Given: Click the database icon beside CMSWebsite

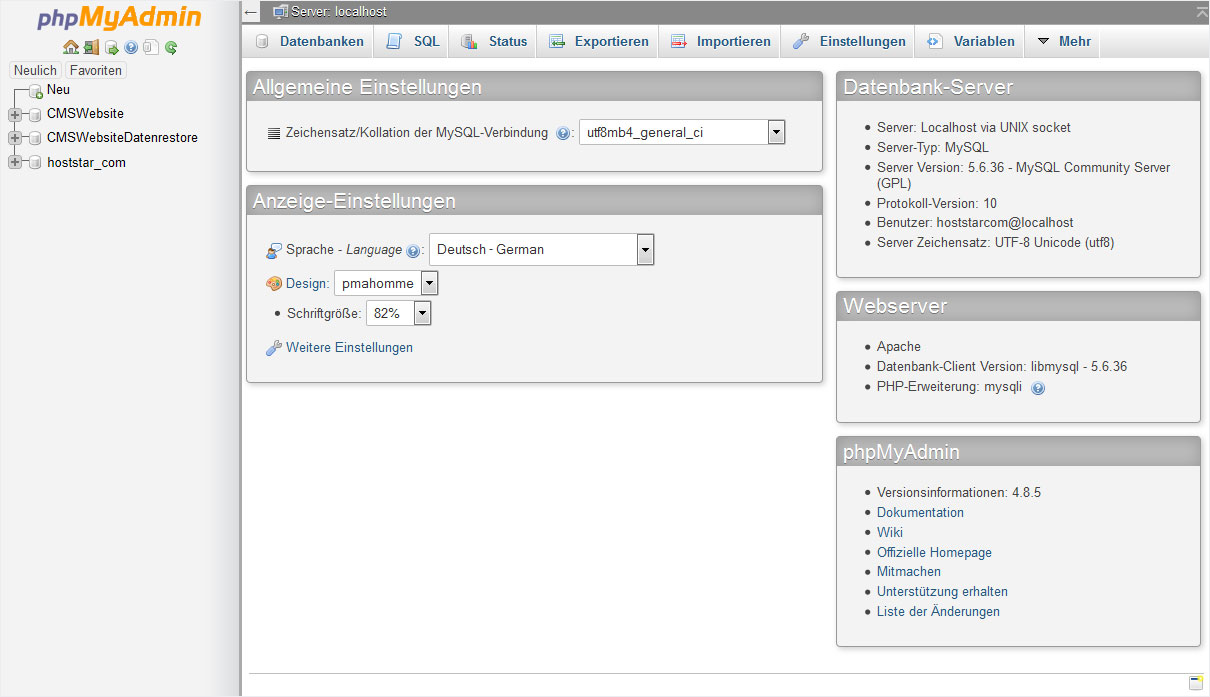Looking at the screenshot, I should [x=36, y=114].
